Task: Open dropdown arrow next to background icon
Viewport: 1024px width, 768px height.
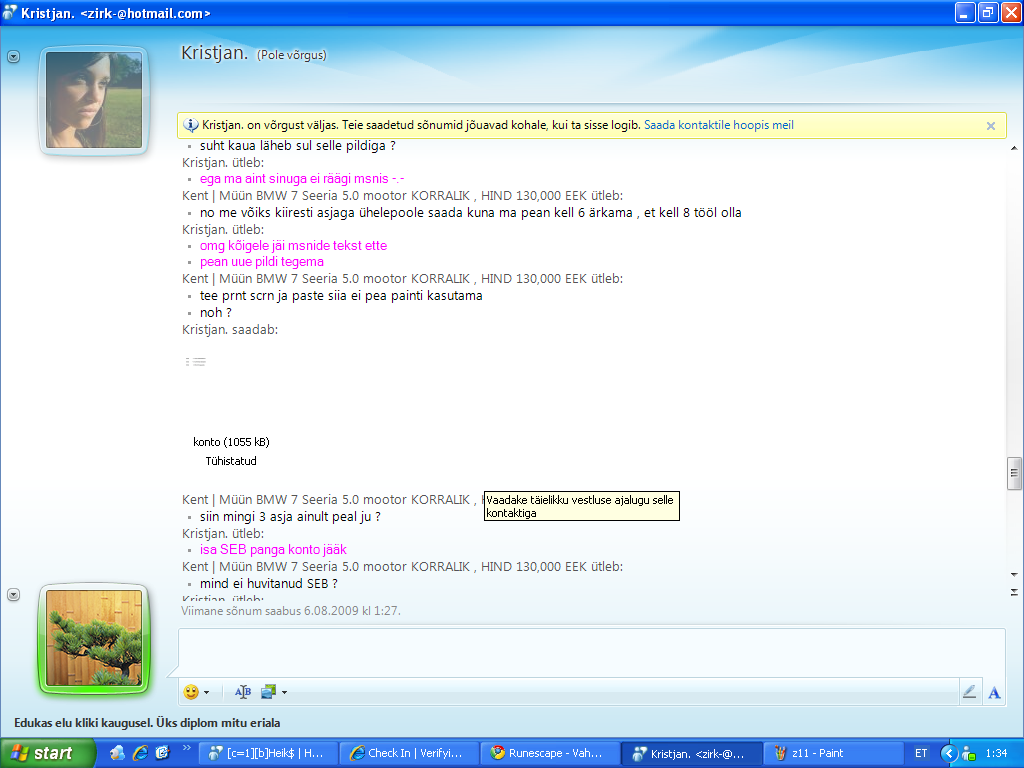Action: click(x=284, y=692)
